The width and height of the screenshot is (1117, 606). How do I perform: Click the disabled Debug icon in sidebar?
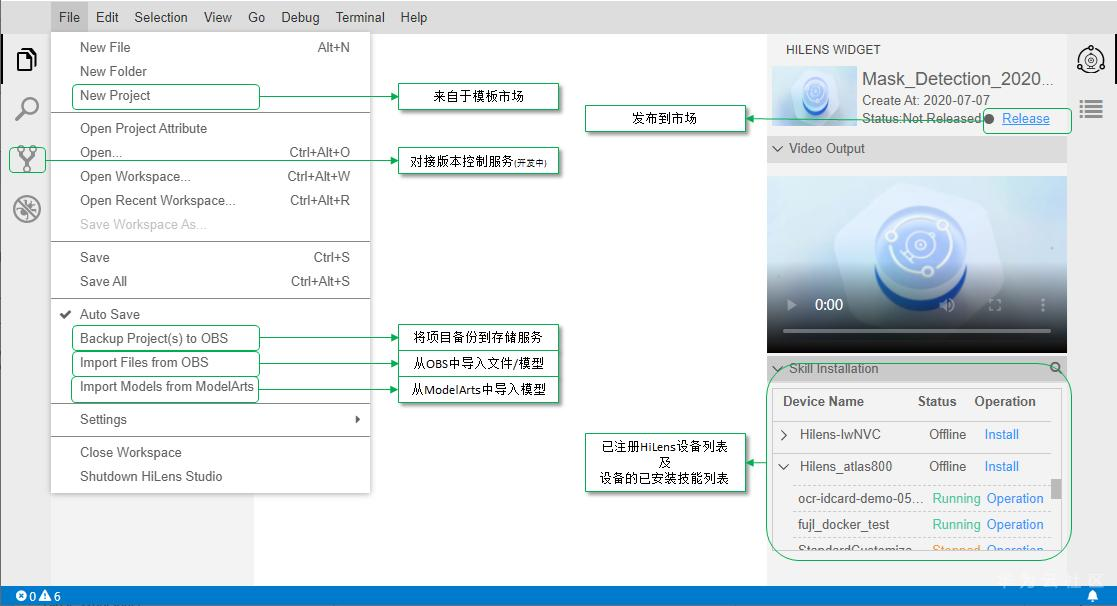pyautogui.click(x=25, y=209)
